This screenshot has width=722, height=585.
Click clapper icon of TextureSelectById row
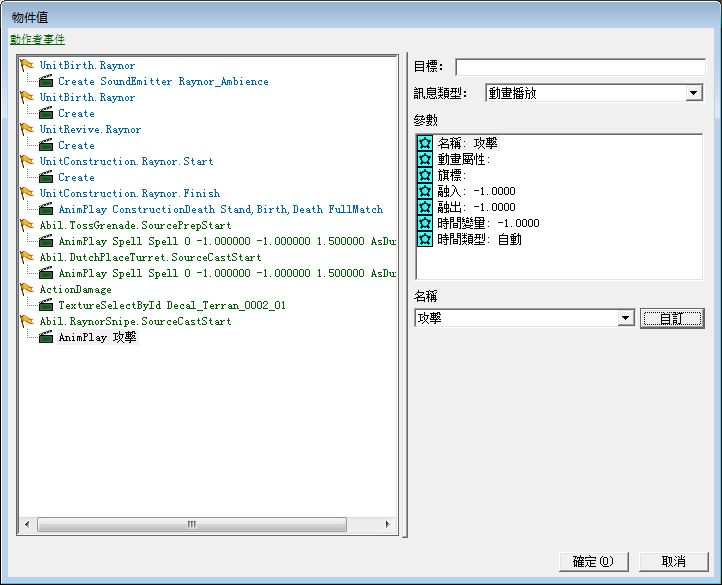click(46, 305)
